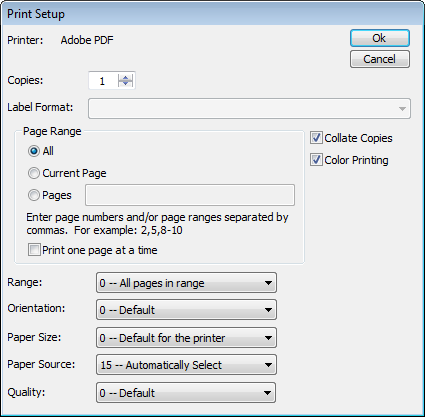The width and height of the screenshot is (425, 417).
Task: Expand the Range dropdown list
Action: (x=186, y=283)
